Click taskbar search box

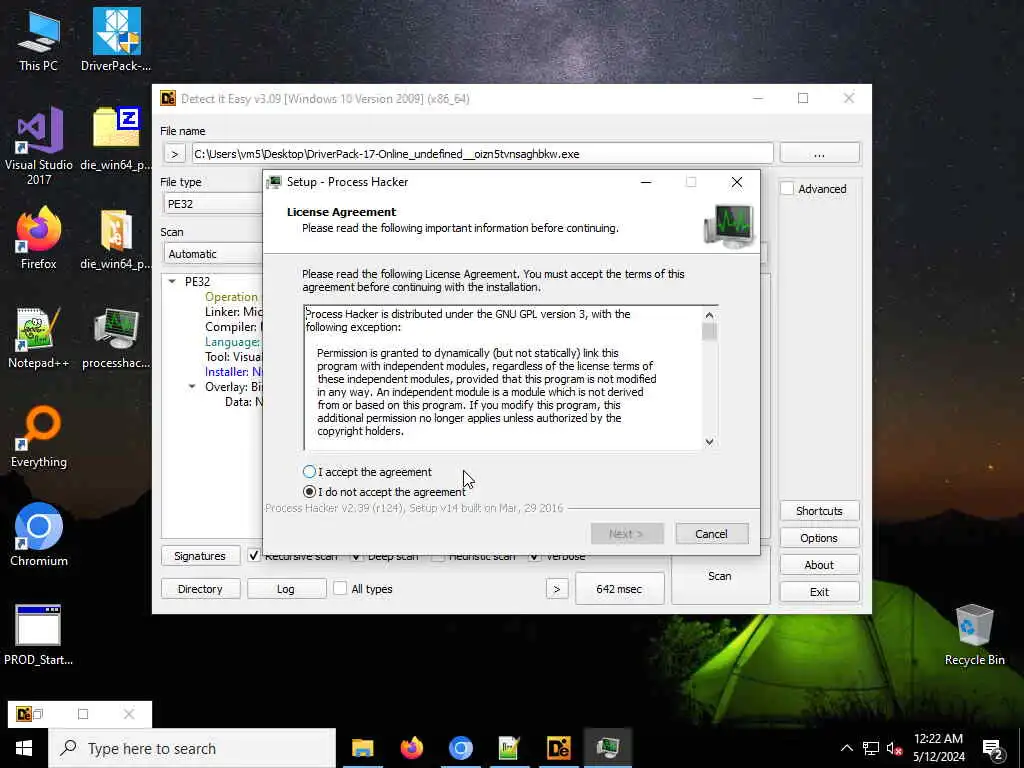click(x=192, y=748)
